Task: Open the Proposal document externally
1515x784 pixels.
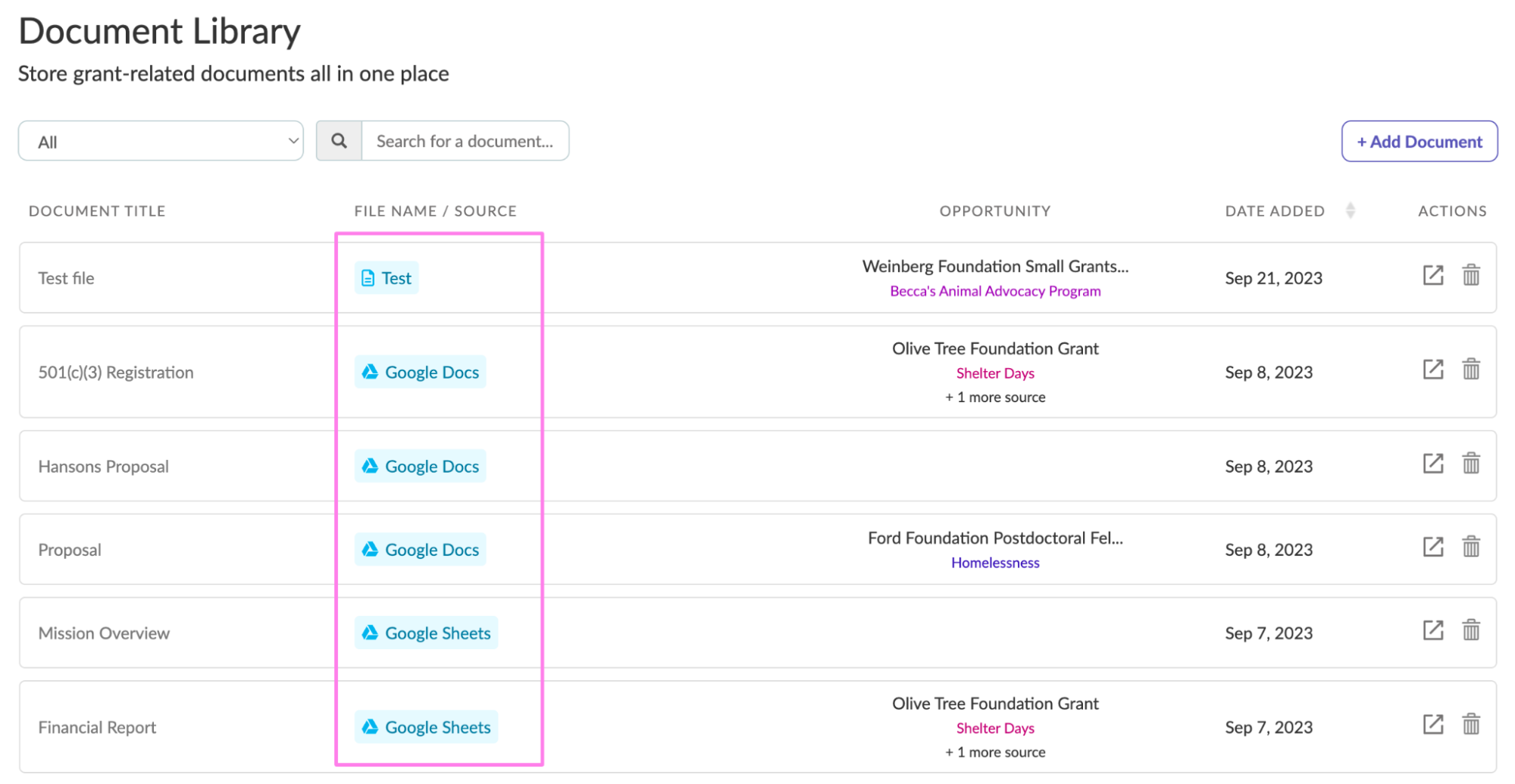Action: [1432, 547]
